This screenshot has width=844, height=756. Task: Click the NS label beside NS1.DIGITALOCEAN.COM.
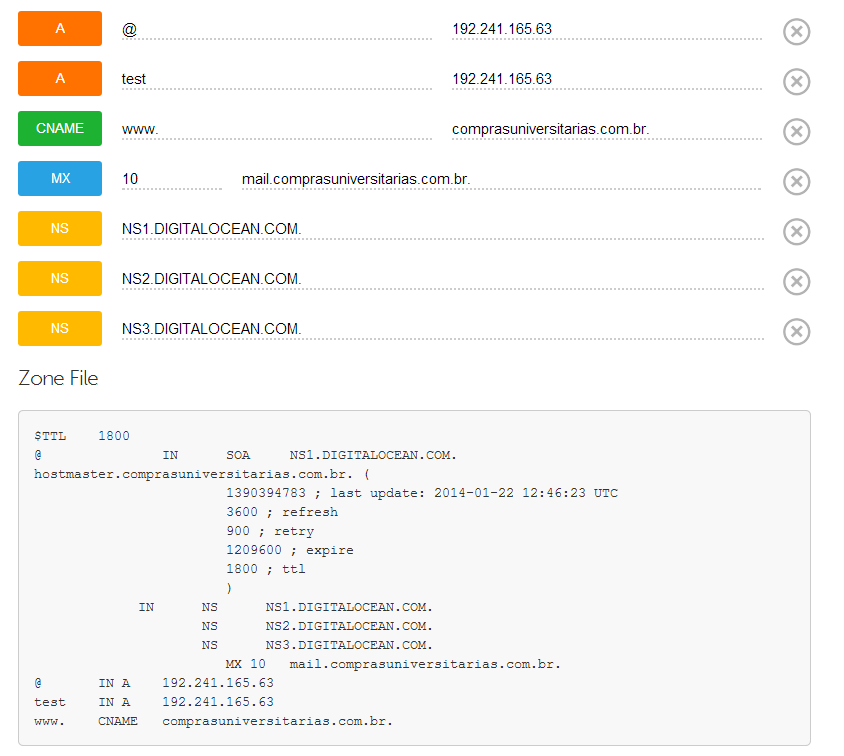pos(60,229)
